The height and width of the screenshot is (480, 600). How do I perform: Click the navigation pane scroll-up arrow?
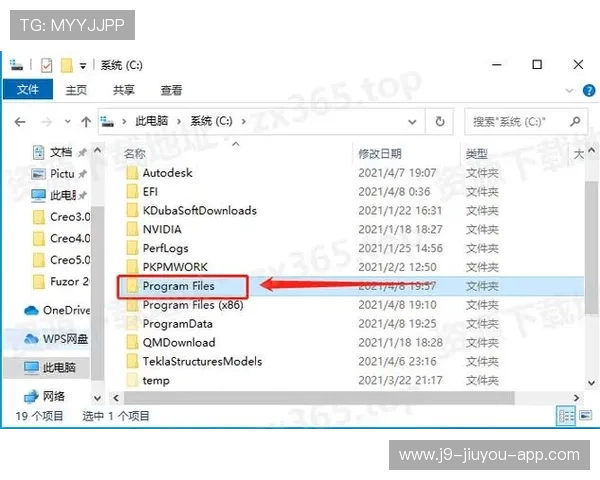click(98, 150)
